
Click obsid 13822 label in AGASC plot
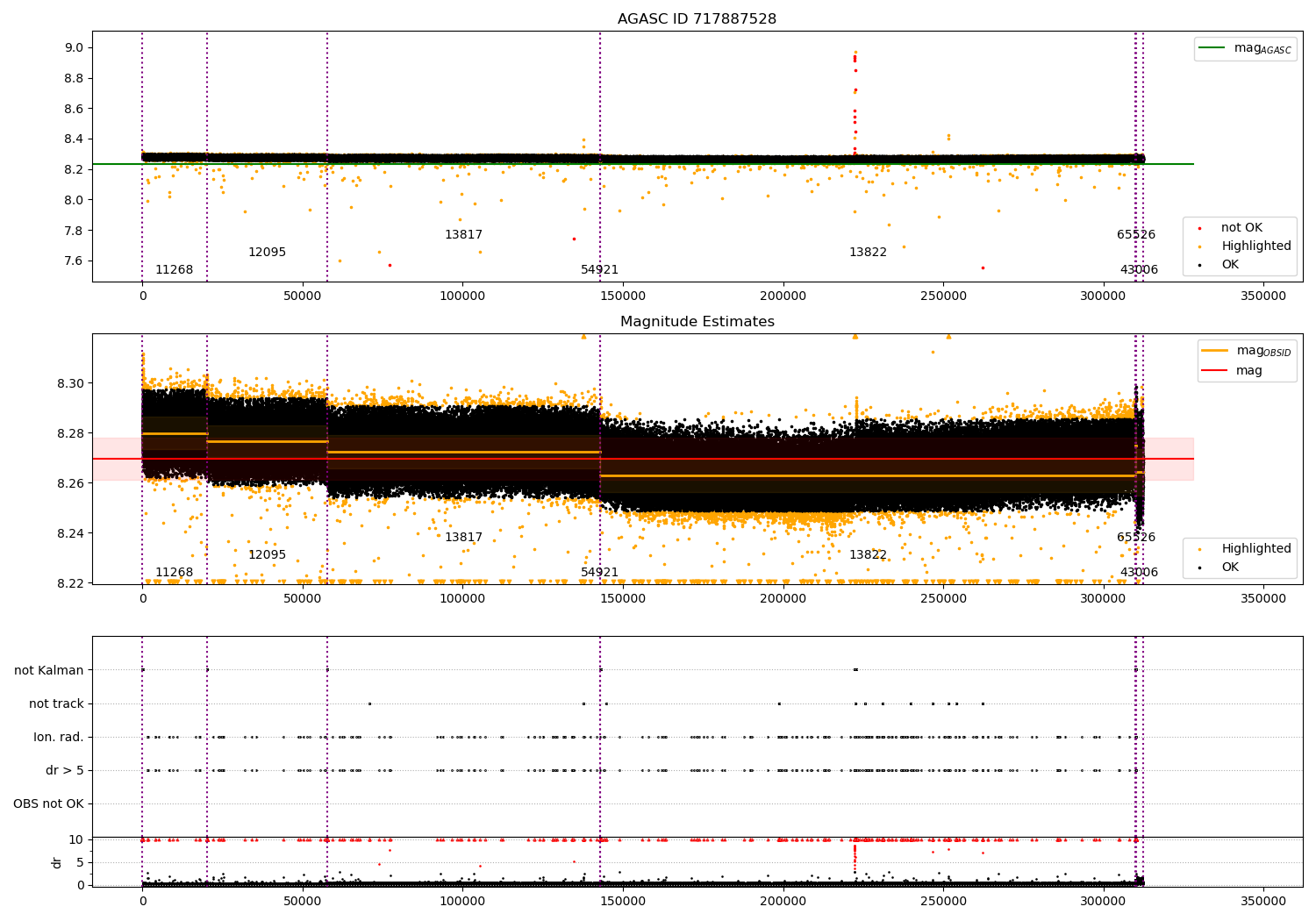tap(868, 252)
